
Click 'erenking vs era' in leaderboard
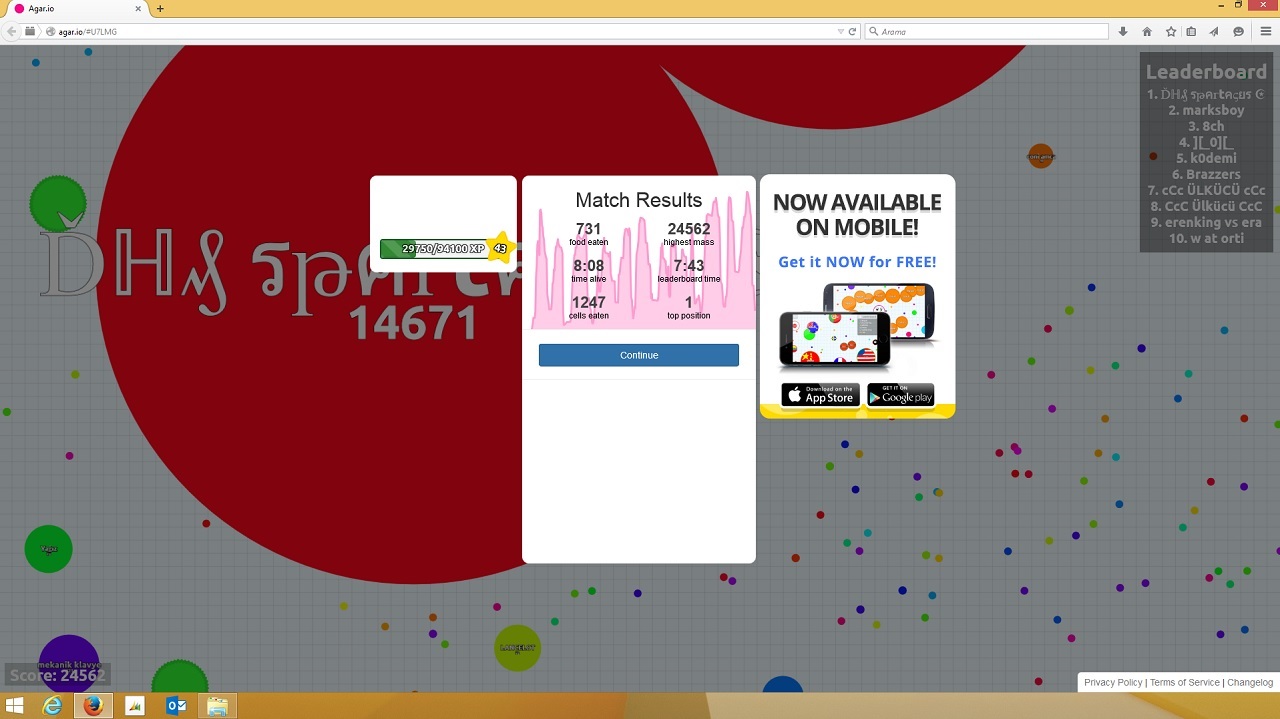coord(1206,222)
